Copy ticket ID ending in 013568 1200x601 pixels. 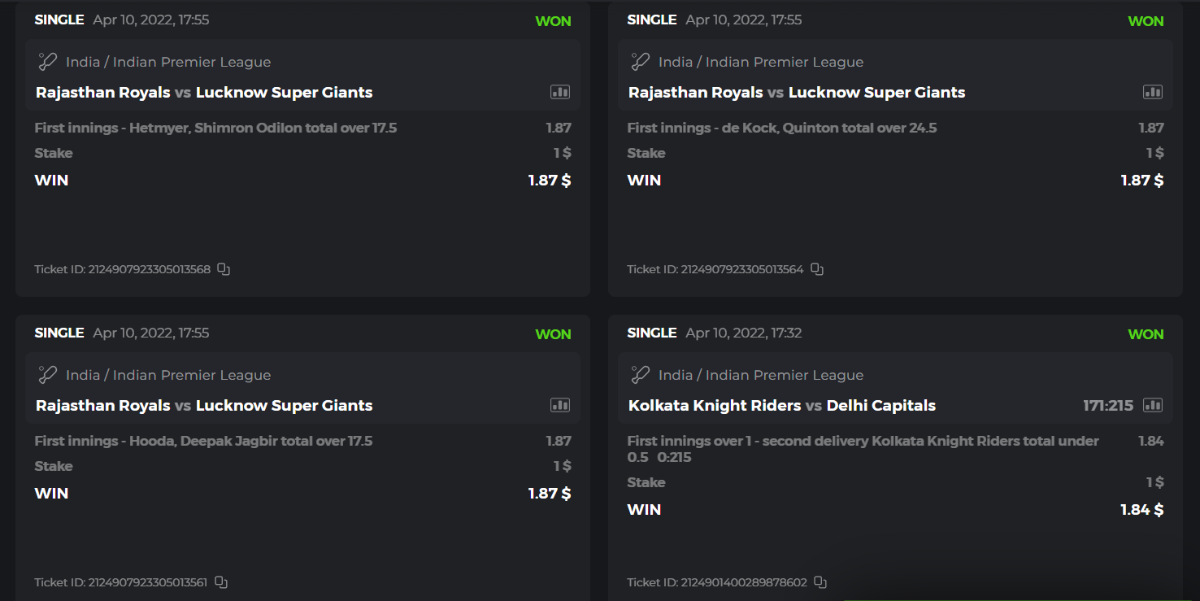point(224,269)
